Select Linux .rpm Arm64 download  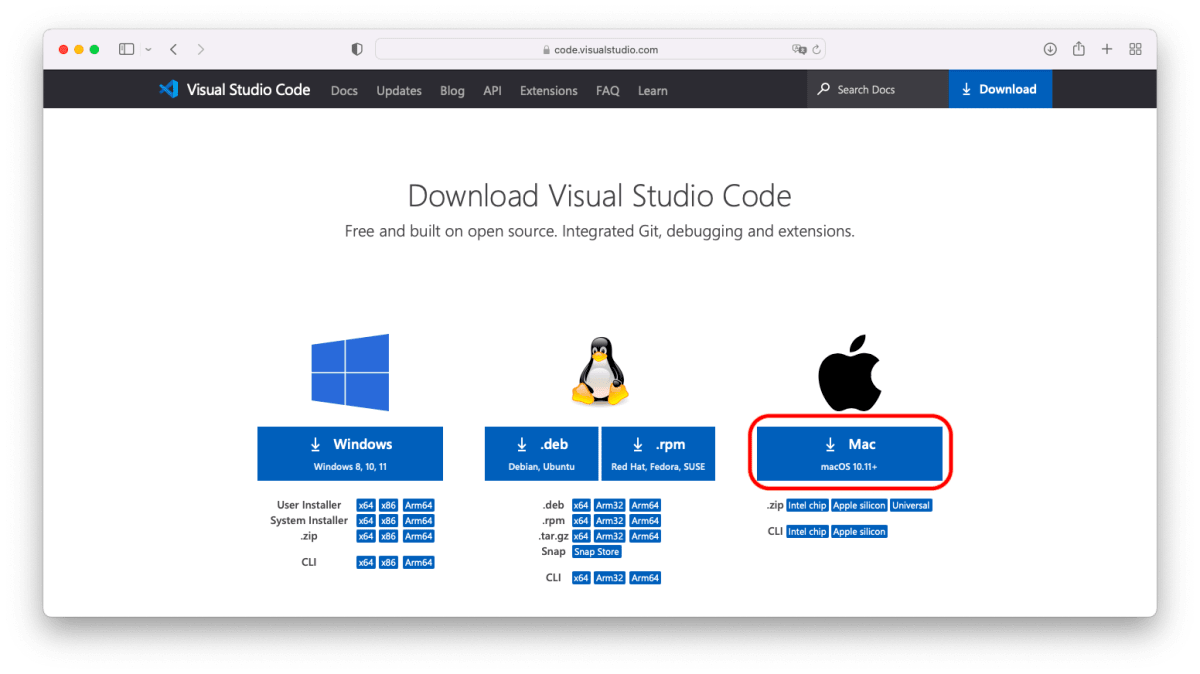(645, 520)
